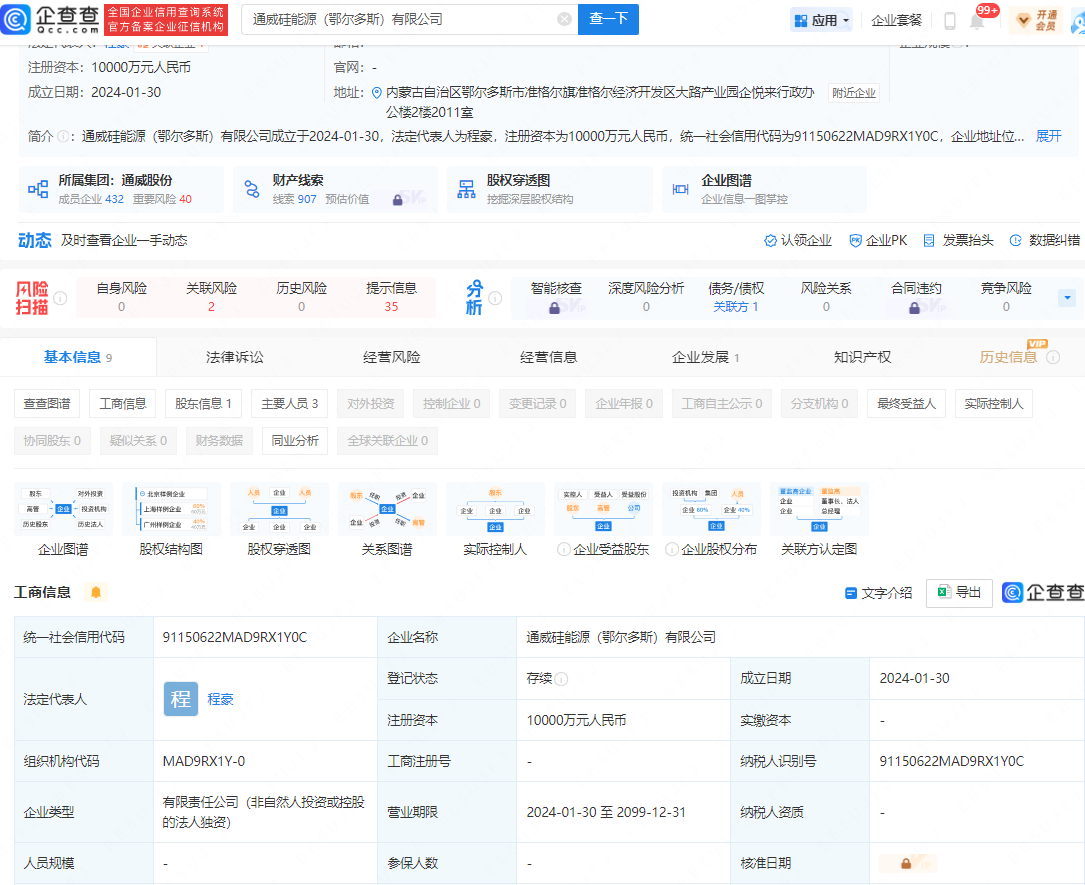The height and width of the screenshot is (885, 1085).
Task: Expand the analysis panel dropdown arrow
Action: point(1066,297)
